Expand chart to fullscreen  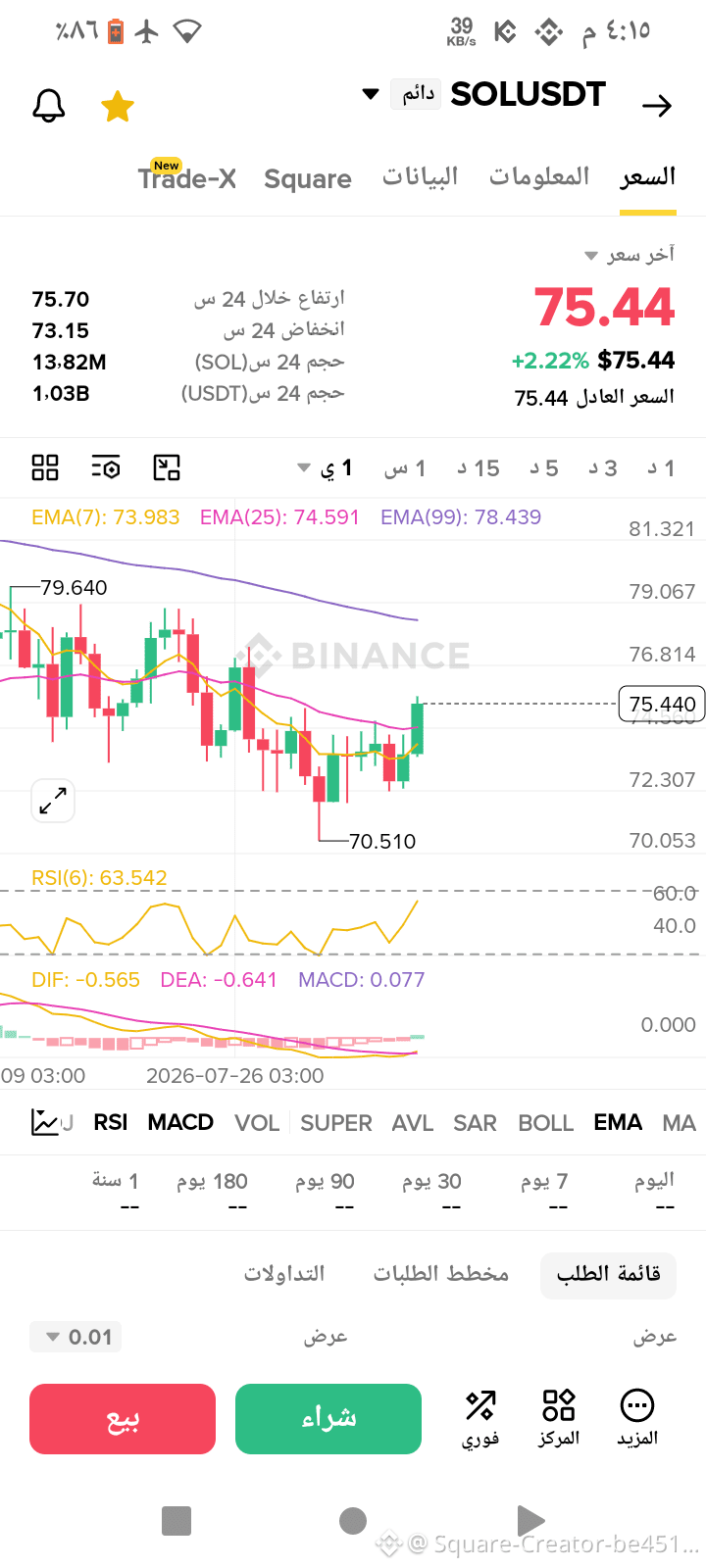[53, 801]
